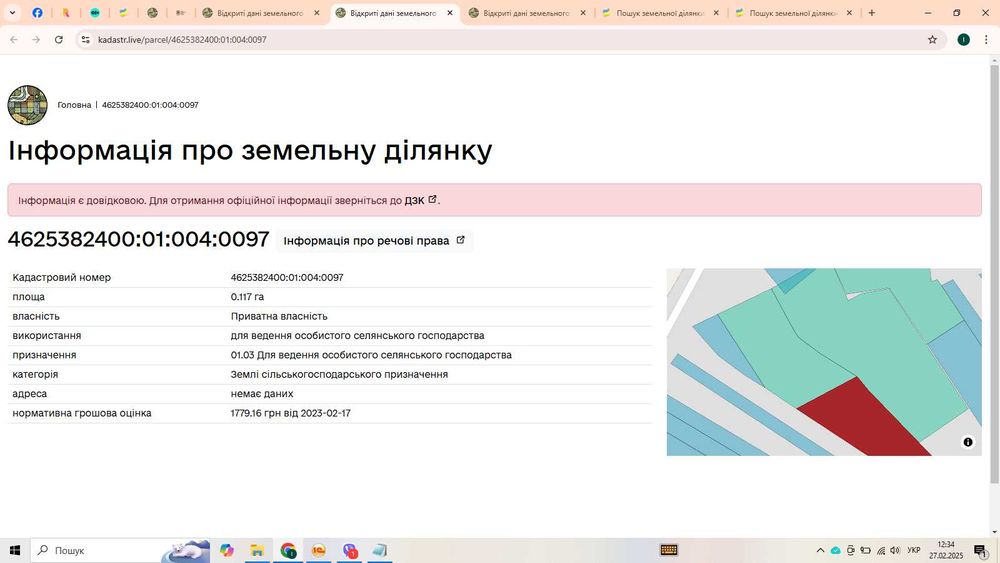Image resolution: width=1000 pixels, height=563 pixels.
Task: Close the active 'Відкриті дані' tab
Action: coord(450,13)
